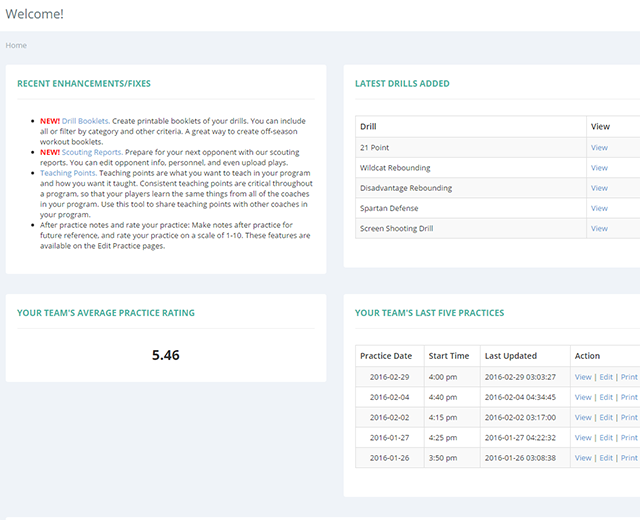View the 21 Point drill

tap(599, 148)
